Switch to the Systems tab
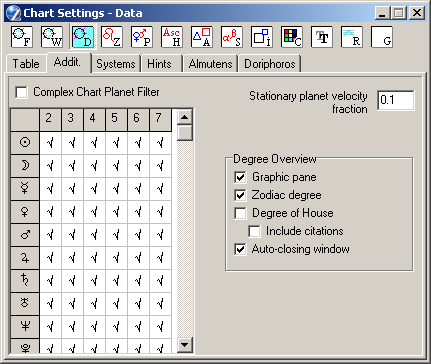The image size is (431, 364). (116, 64)
